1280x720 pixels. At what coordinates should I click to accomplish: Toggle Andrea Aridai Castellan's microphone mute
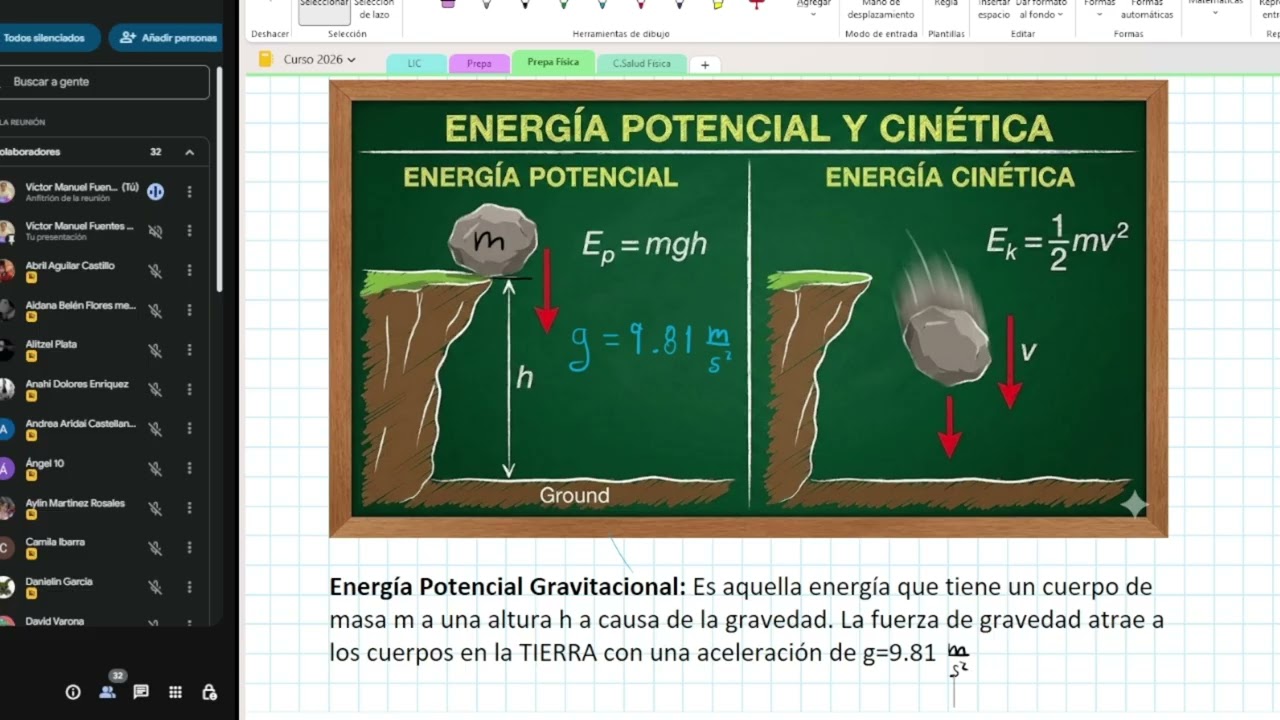point(155,429)
